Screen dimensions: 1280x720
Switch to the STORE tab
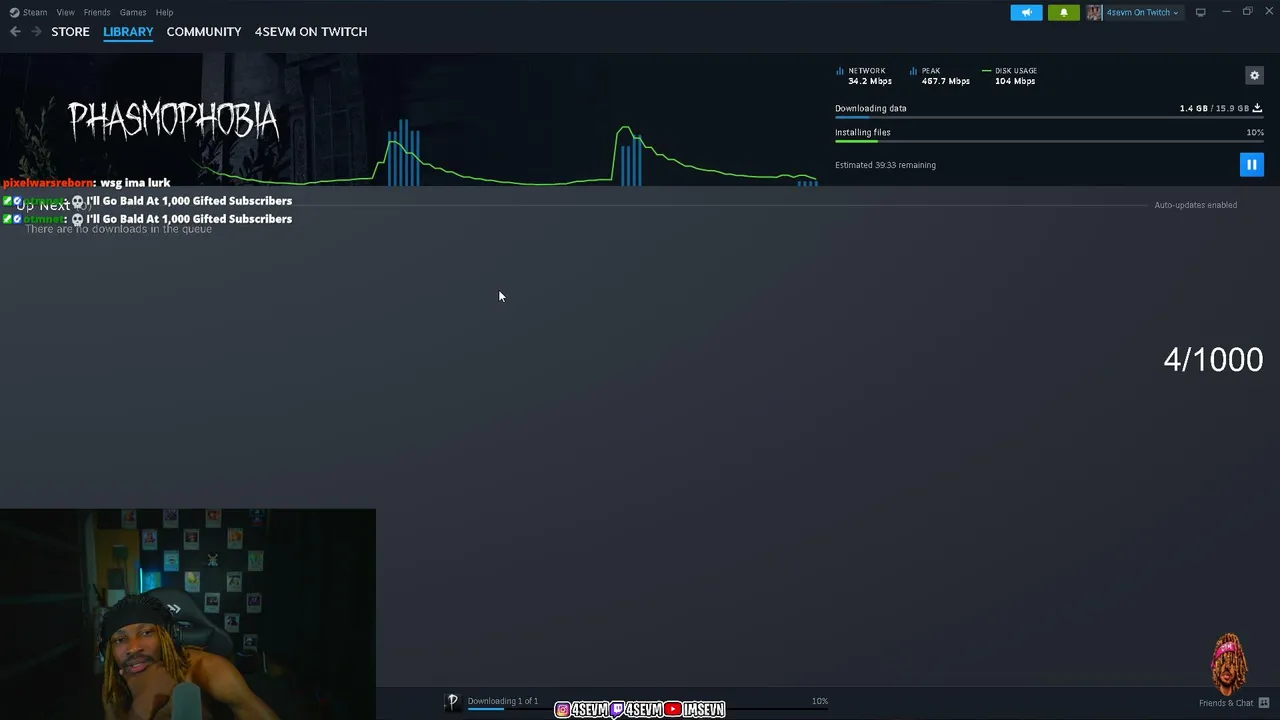tap(70, 32)
